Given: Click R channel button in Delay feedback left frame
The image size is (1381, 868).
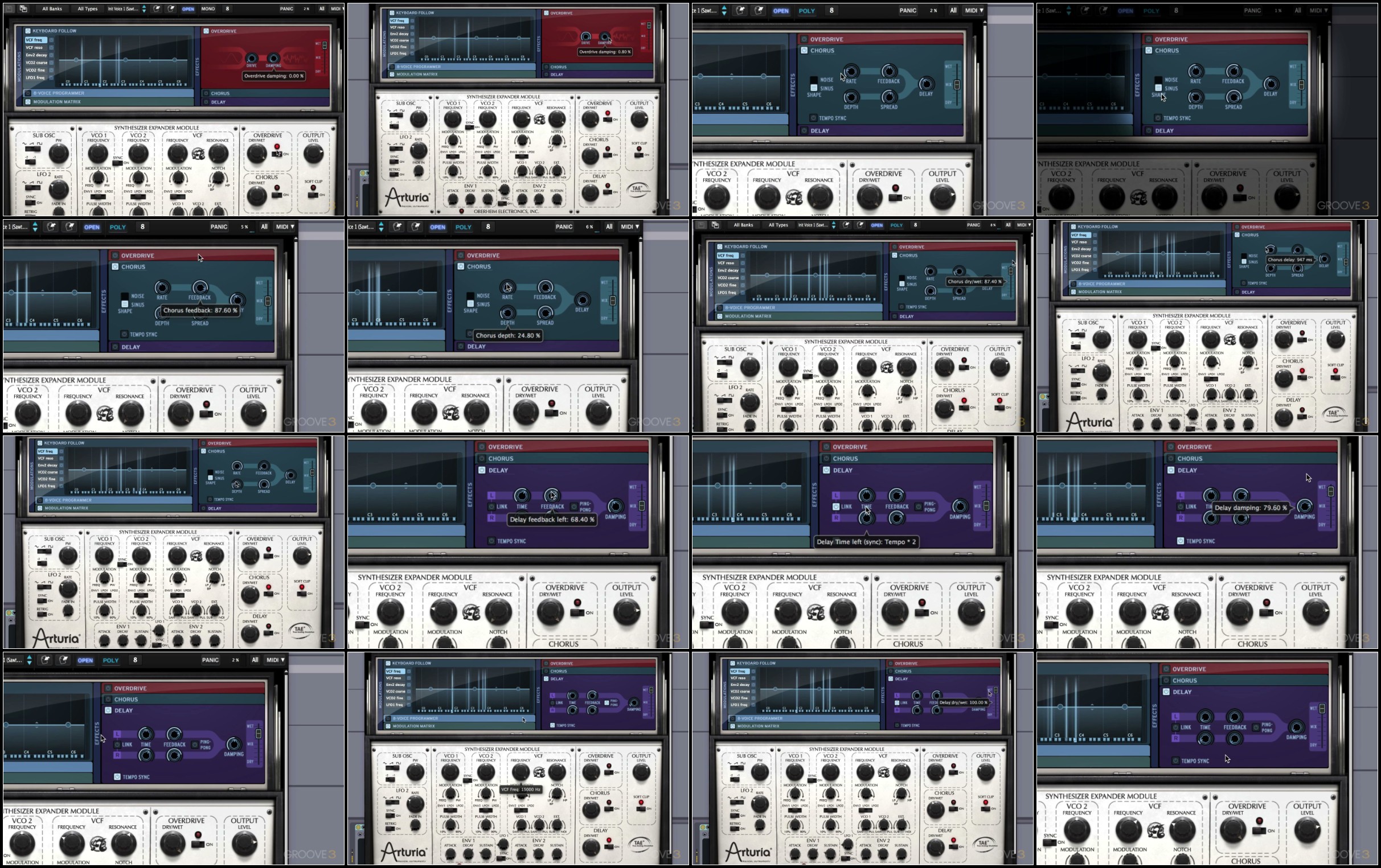Looking at the screenshot, I should point(491,518).
